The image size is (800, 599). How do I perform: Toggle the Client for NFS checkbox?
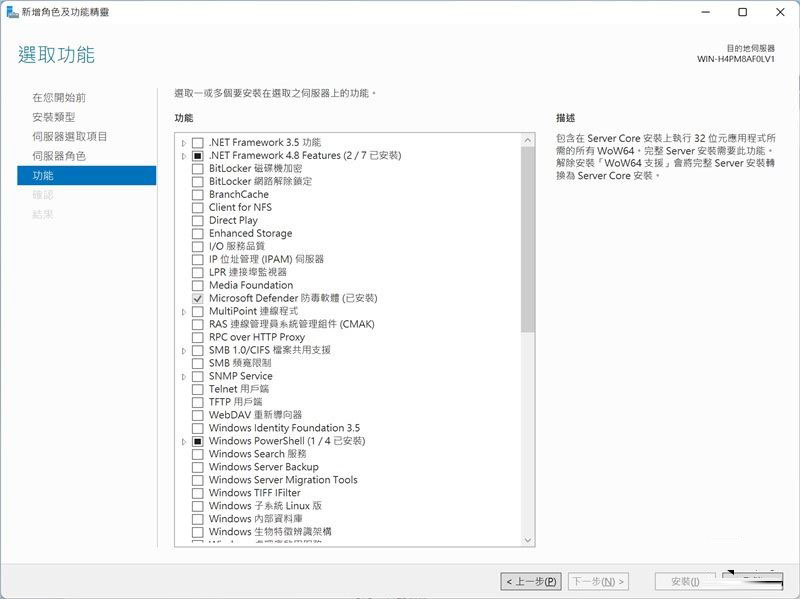(198, 208)
